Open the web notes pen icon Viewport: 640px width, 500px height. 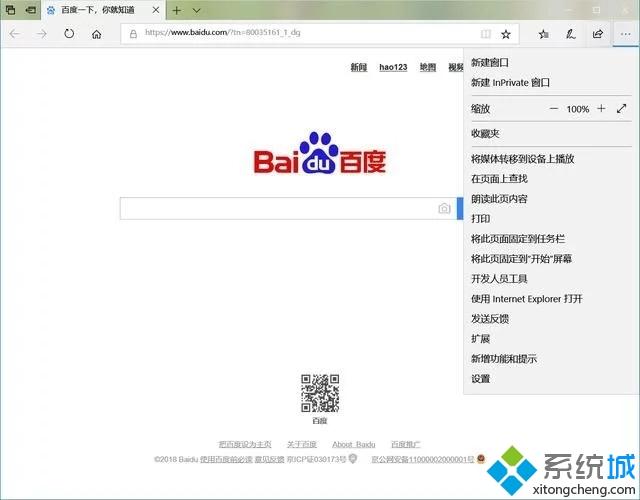click(571, 34)
